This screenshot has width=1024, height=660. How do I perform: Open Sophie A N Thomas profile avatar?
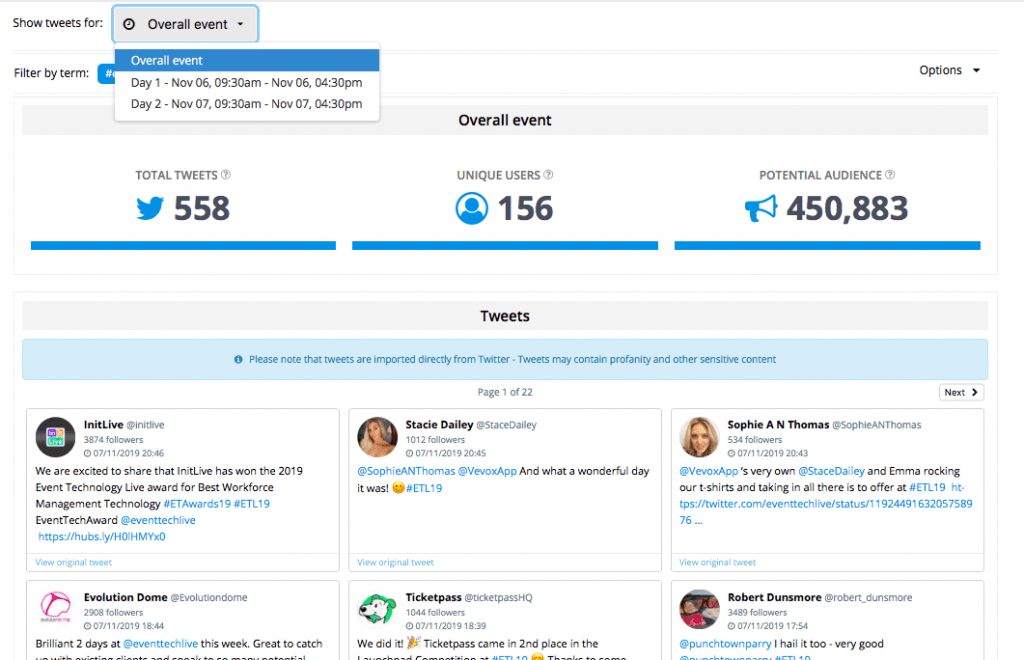point(699,437)
